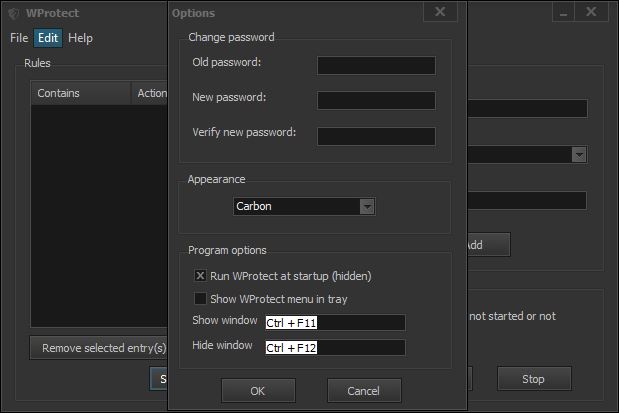The image size is (619, 413).
Task: Click the Show window hotkey field
Action: pyautogui.click(x=335, y=323)
